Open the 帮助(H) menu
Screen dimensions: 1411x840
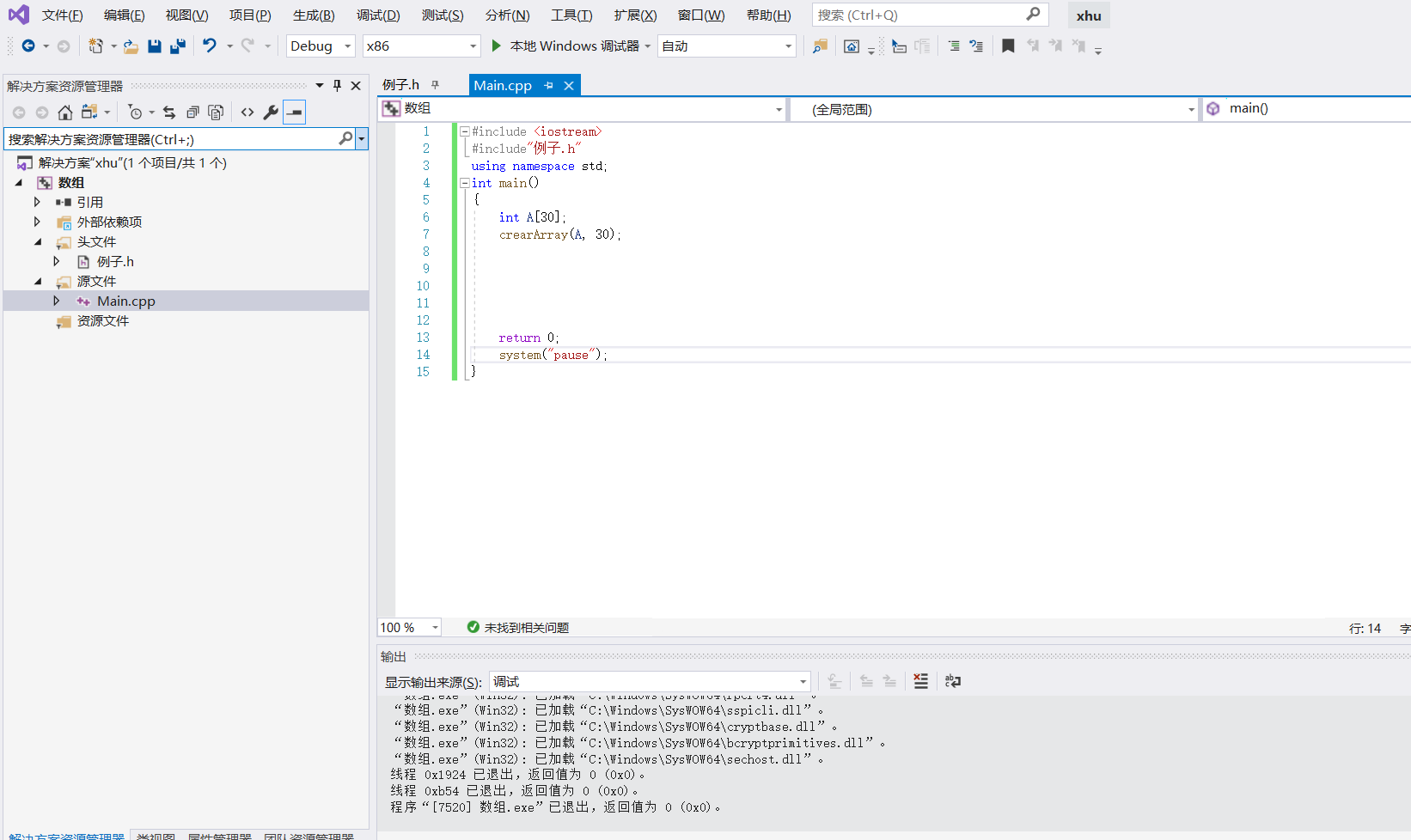click(769, 15)
